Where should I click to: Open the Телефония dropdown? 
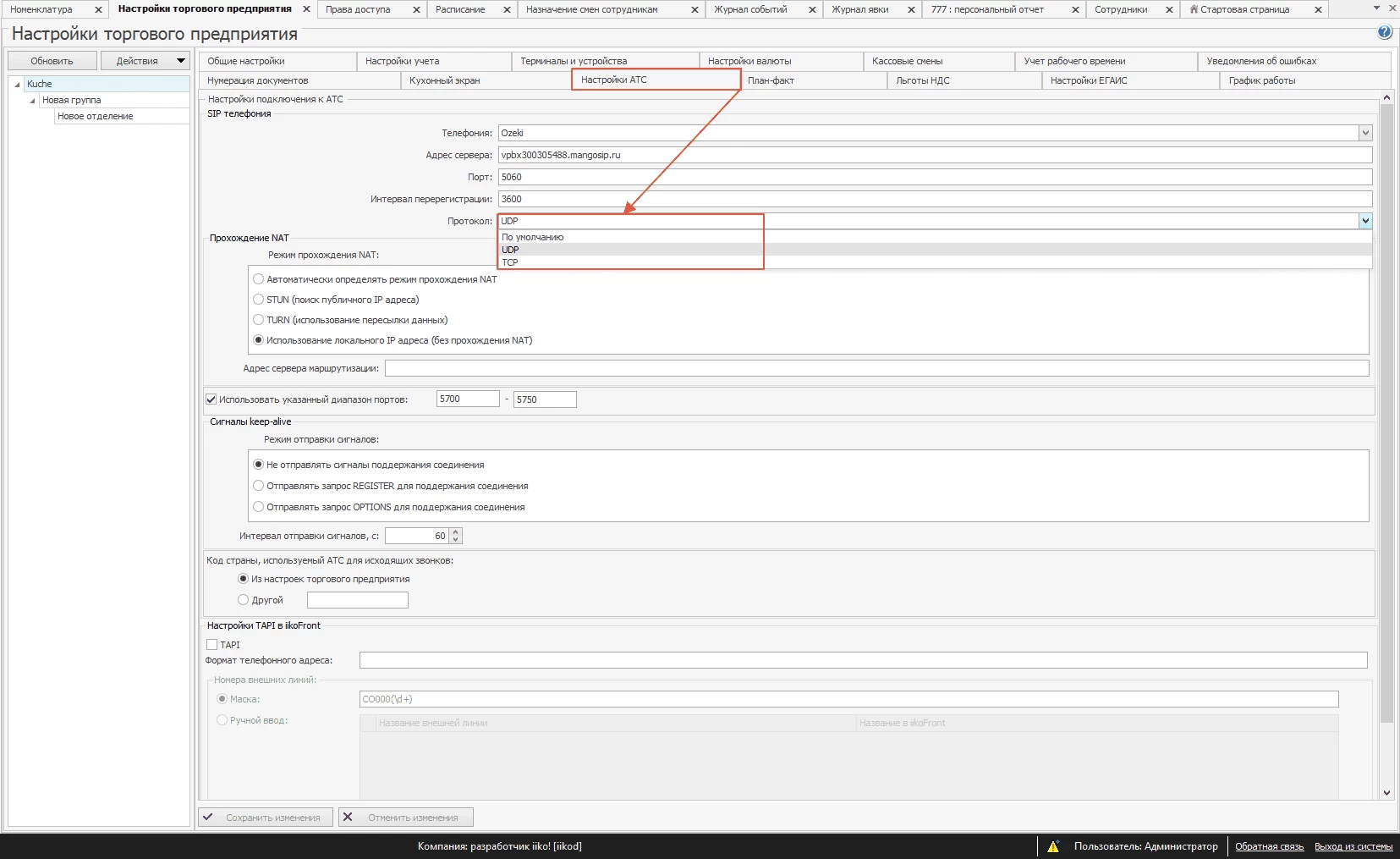point(1364,133)
